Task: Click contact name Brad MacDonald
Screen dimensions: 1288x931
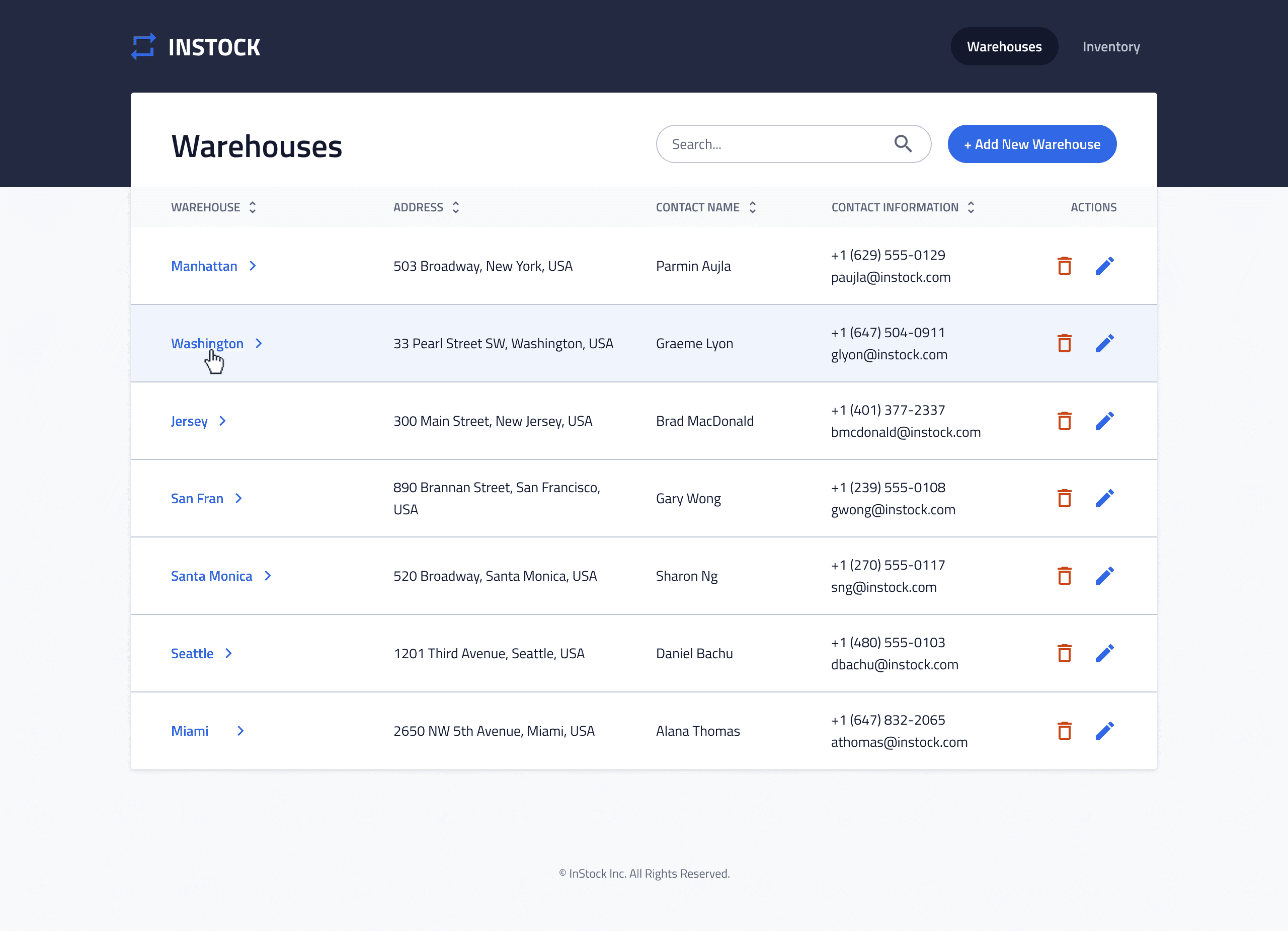Action: tap(704, 421)
